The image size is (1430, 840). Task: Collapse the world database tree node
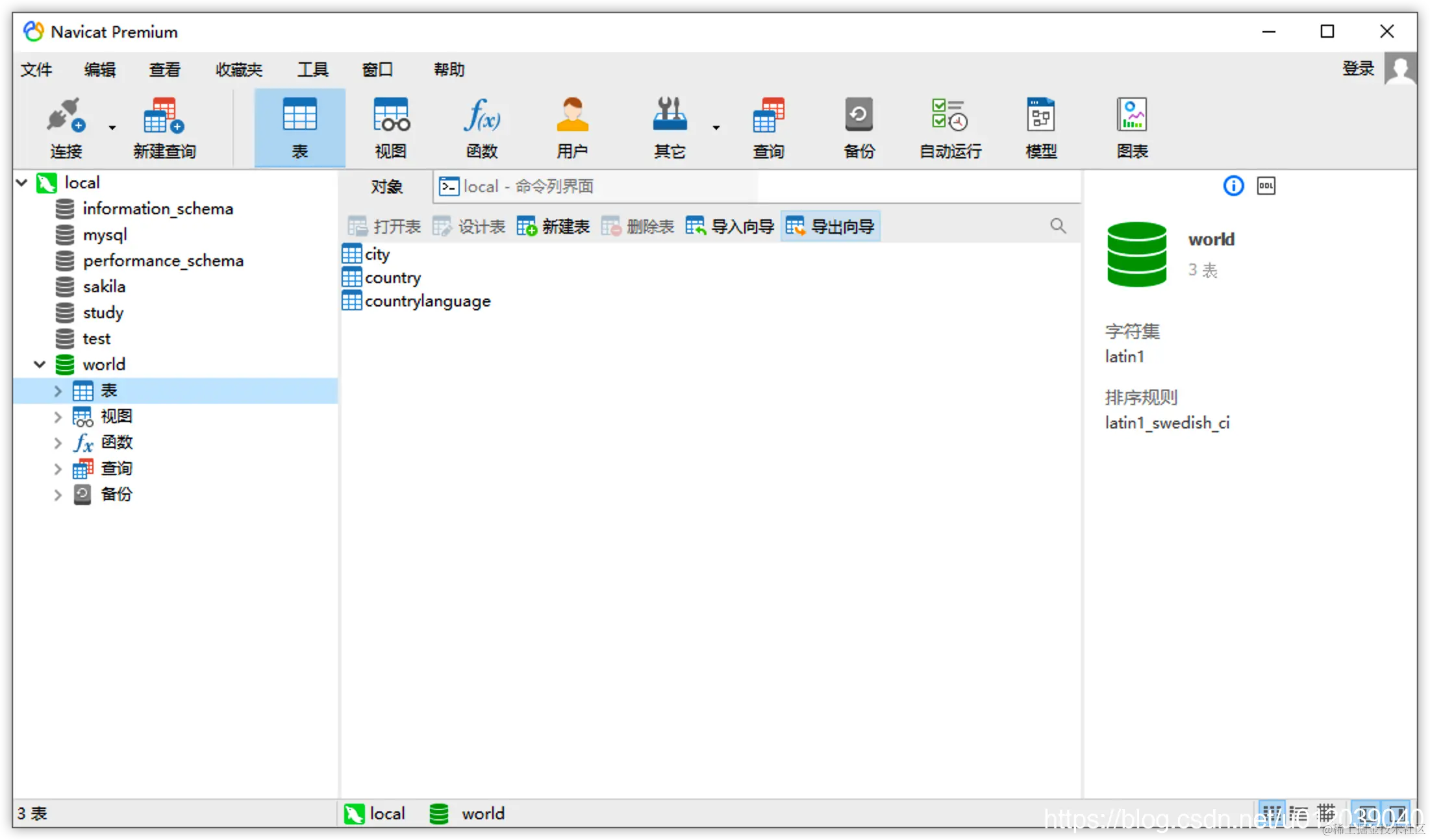click(40, 365)
